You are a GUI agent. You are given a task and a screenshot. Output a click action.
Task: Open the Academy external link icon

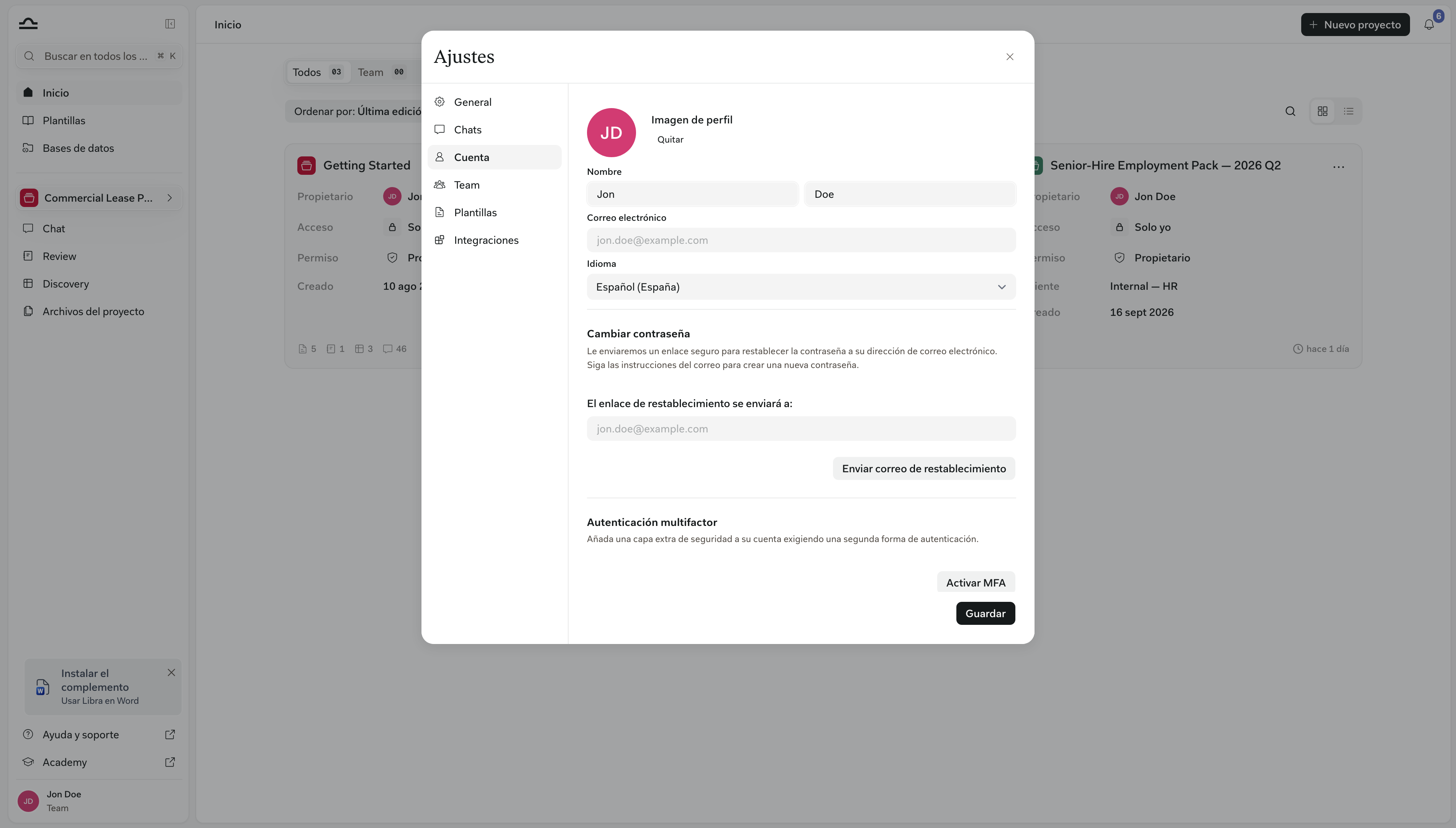click(x=170, y=762)
